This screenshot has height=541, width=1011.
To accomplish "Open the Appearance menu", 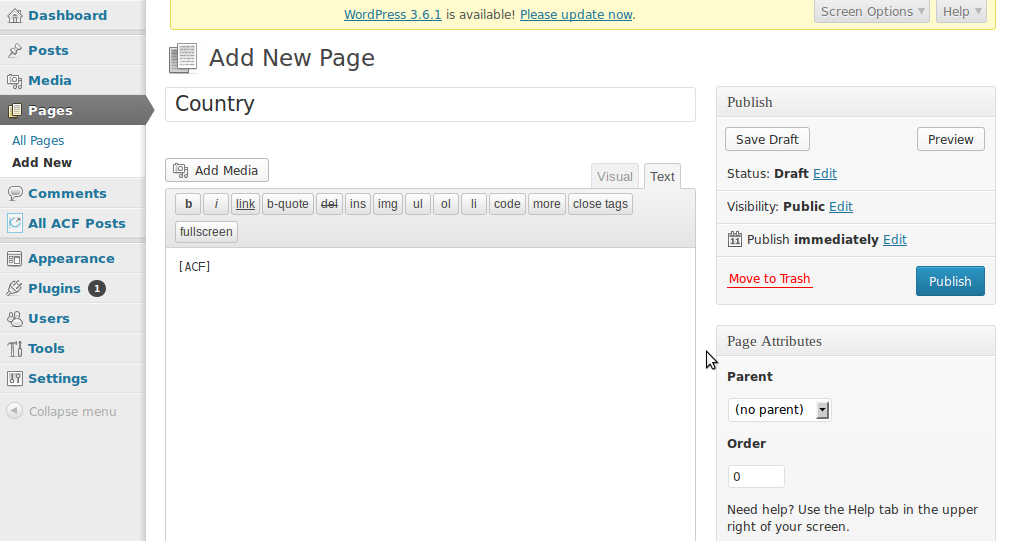I will click(x=71, y=259).
